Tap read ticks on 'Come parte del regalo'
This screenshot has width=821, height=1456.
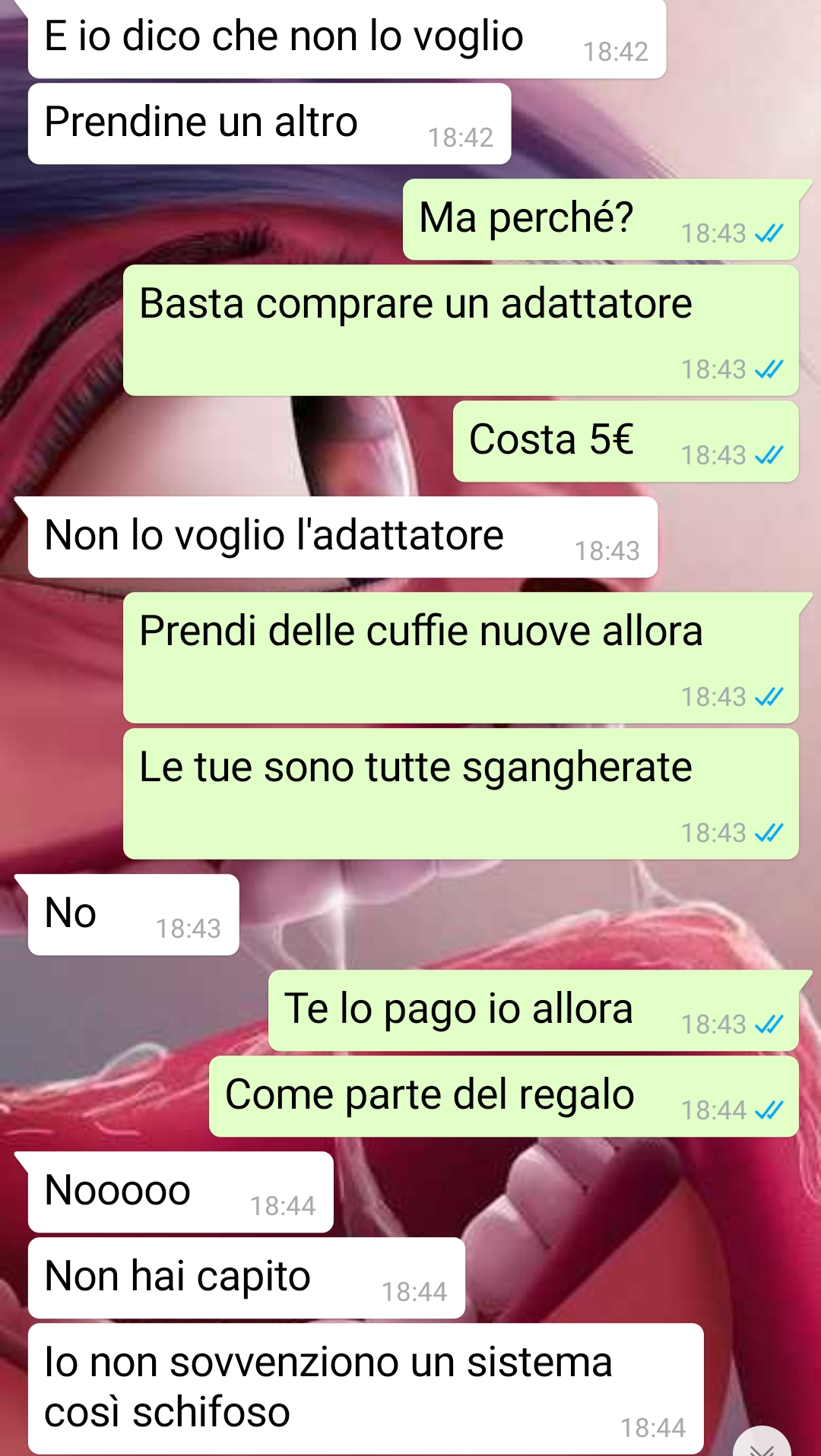(x=769, y=1110)
